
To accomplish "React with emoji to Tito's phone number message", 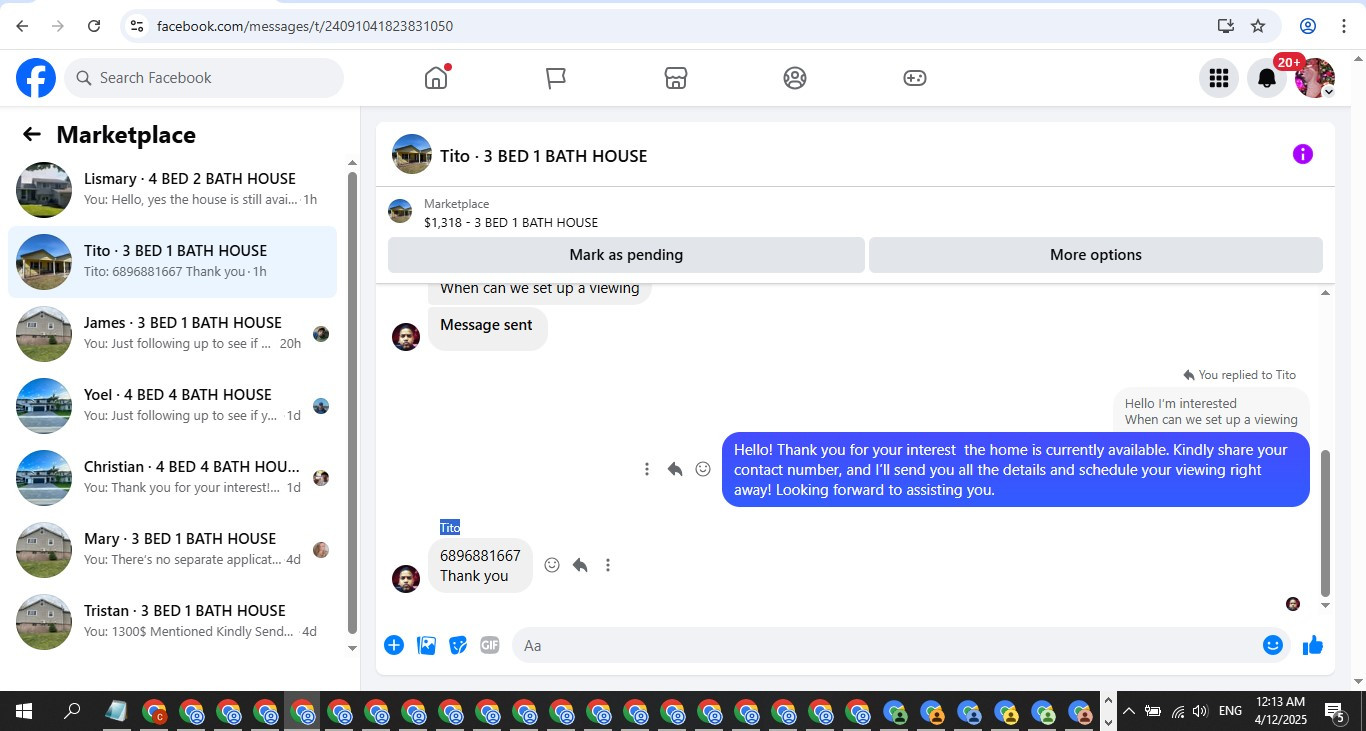I will coord(552,565).
